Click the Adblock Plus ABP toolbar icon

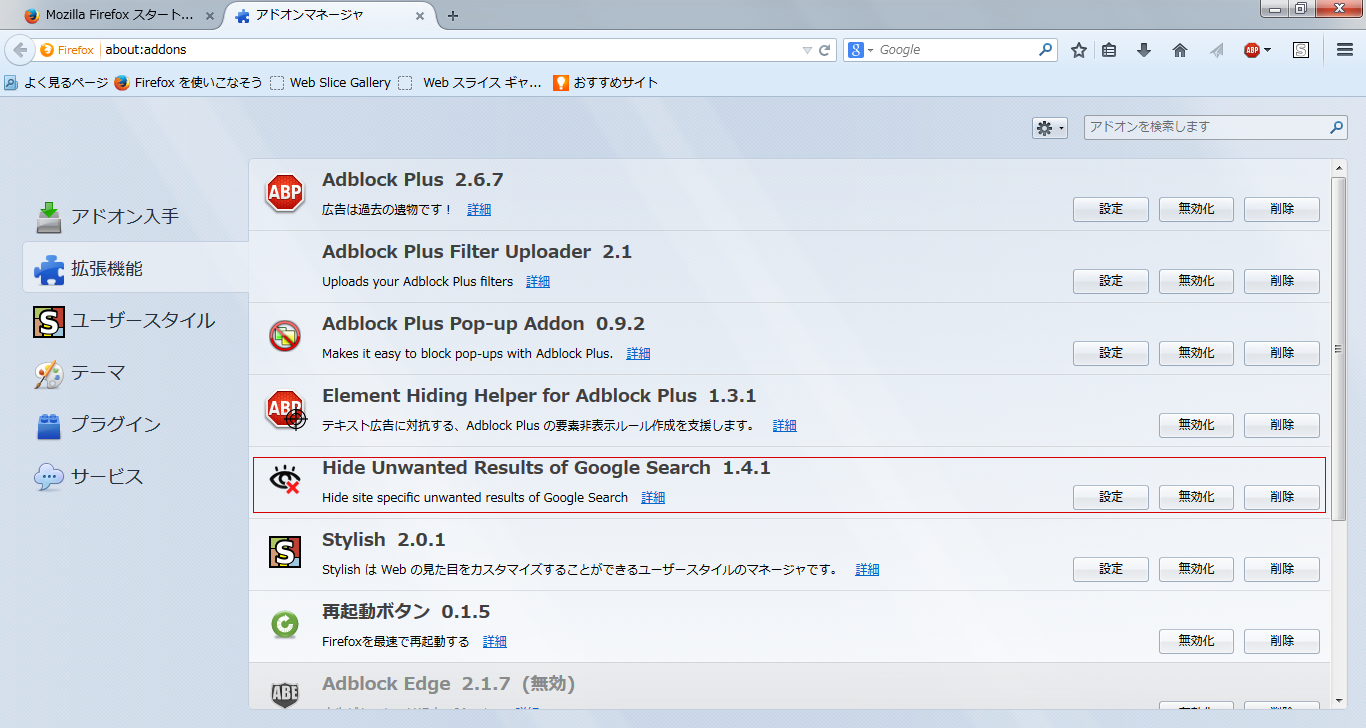tap(1251, 50)
